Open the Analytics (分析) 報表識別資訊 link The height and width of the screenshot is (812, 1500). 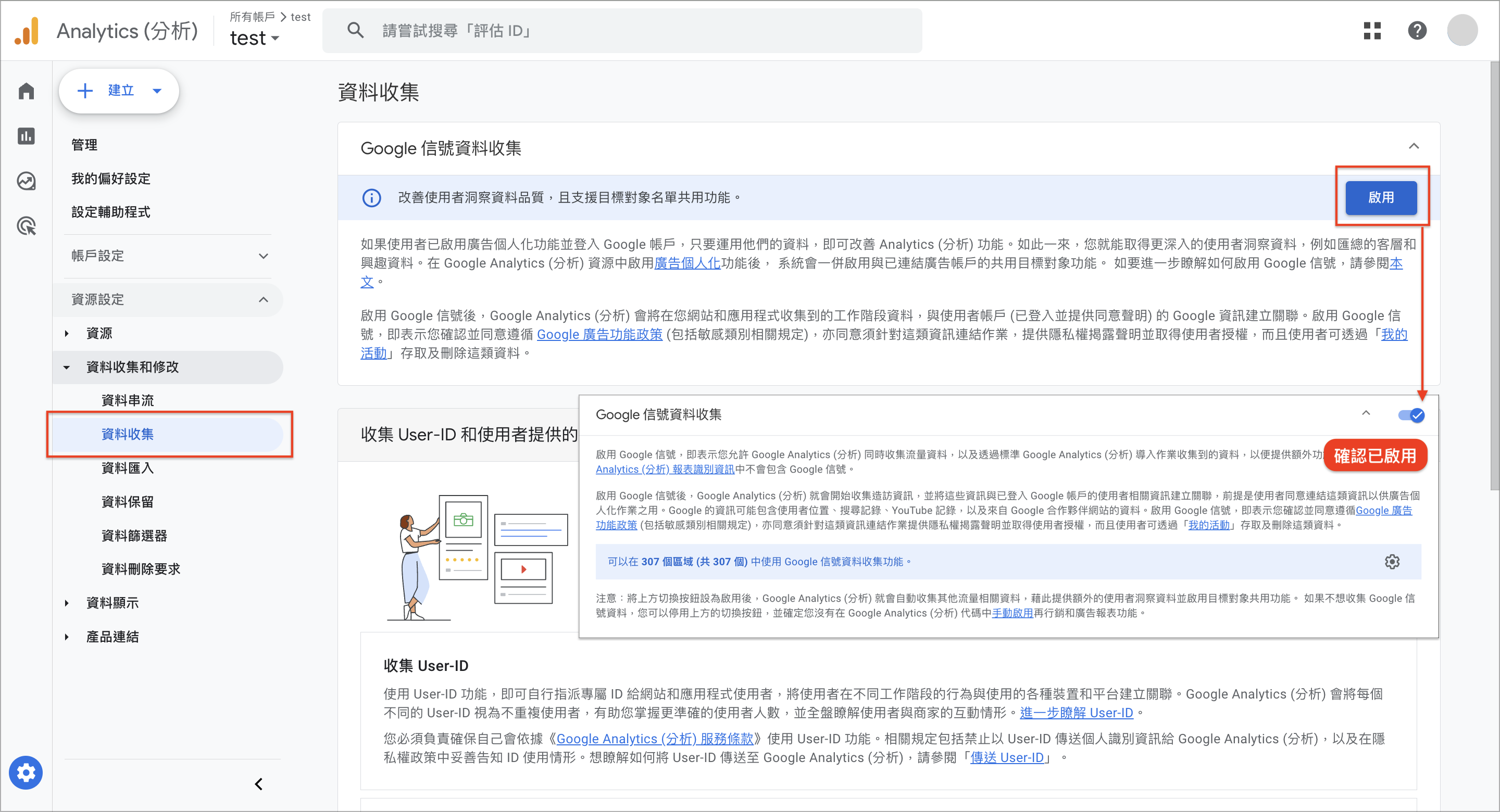pos(665,469)
